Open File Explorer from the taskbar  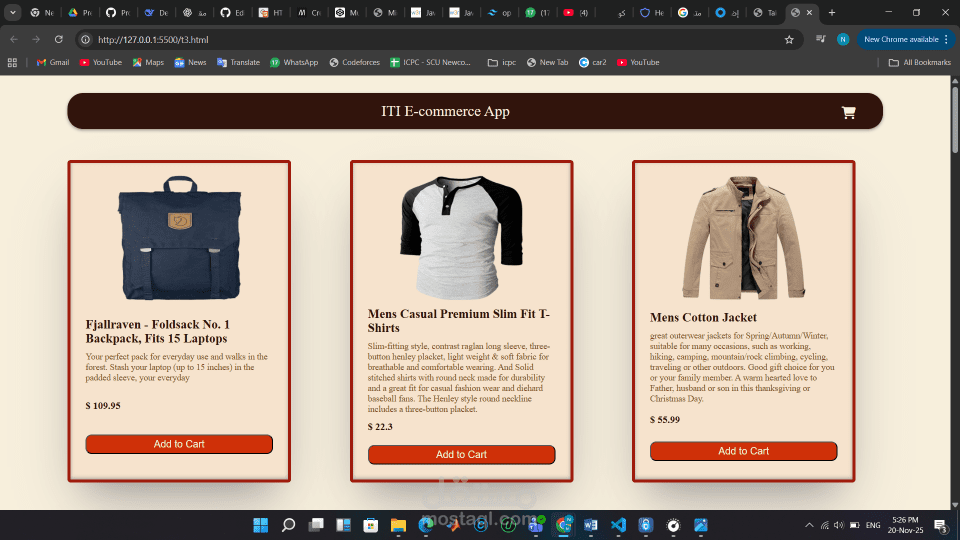point(398,525)
